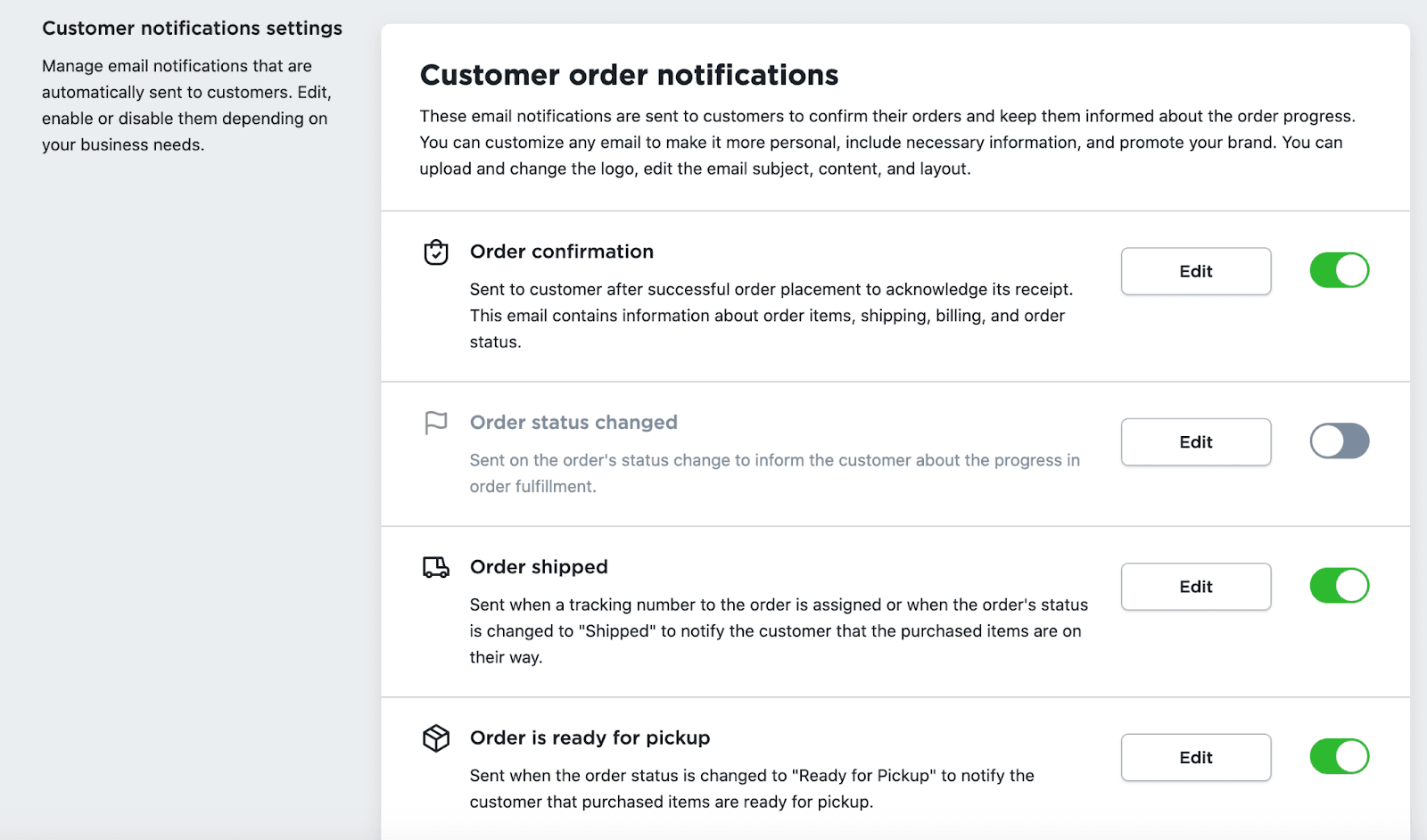Image resolution: width=1427 pixels, height=840 pixels.
Task: Click the Order status changed title
Action: click(573, 423)
